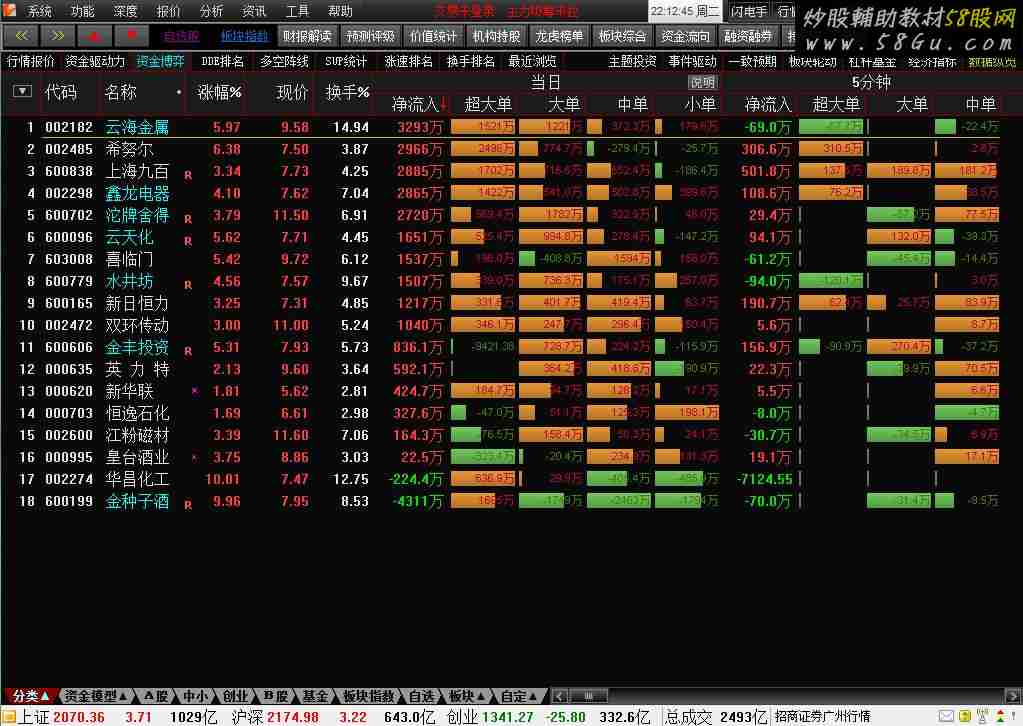Select the A股 bottom tab
Screen dimensions: 1023x726
tap(156, 696)
